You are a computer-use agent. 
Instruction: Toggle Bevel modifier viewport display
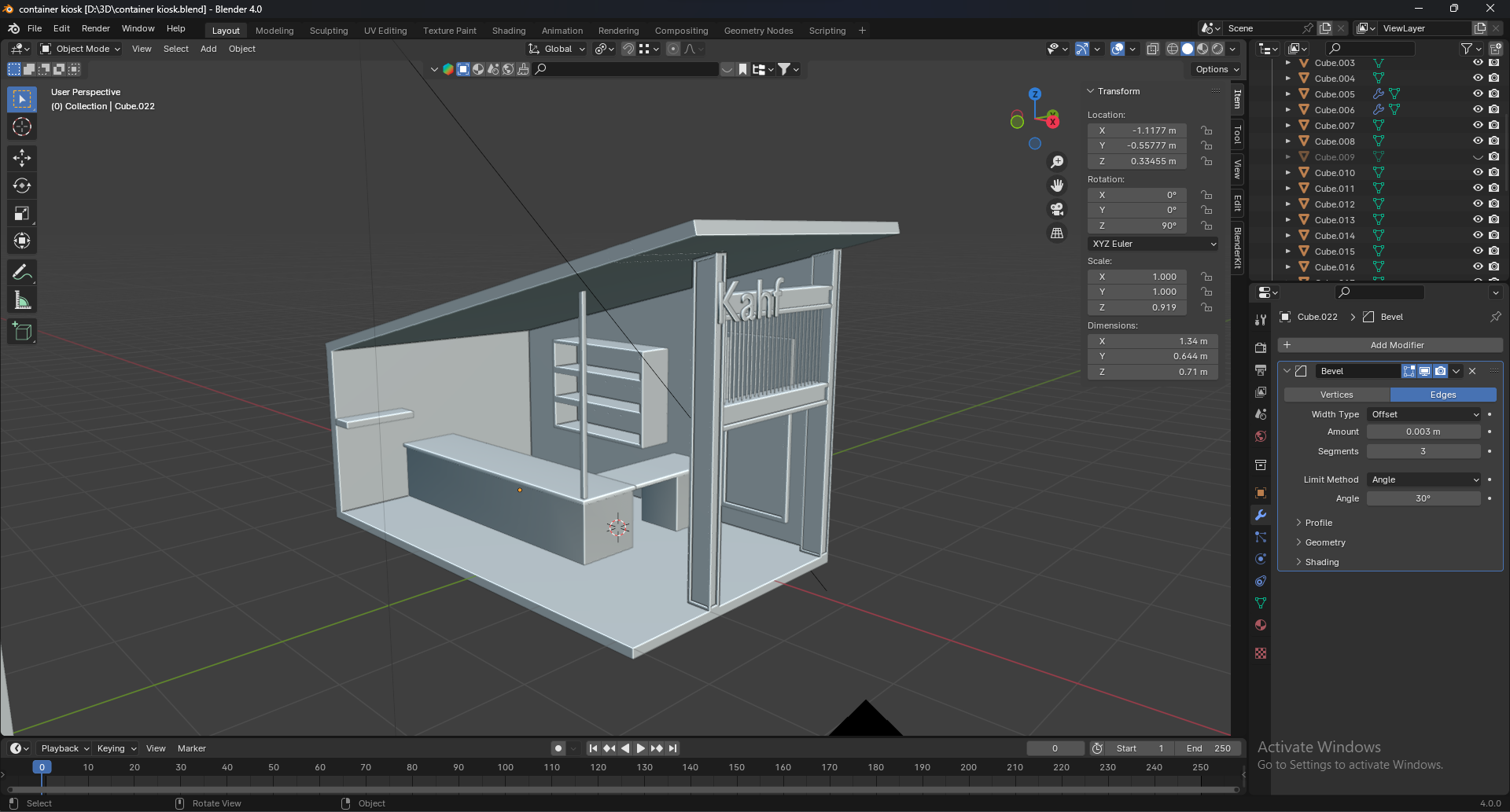tap(1425, 371)
